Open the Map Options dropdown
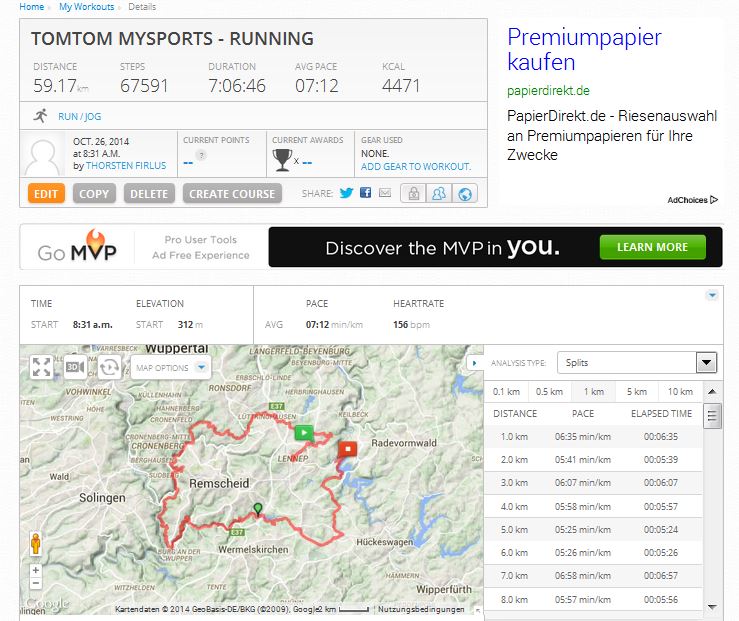Viewport: 739px width, 621px height. [173, 367]
